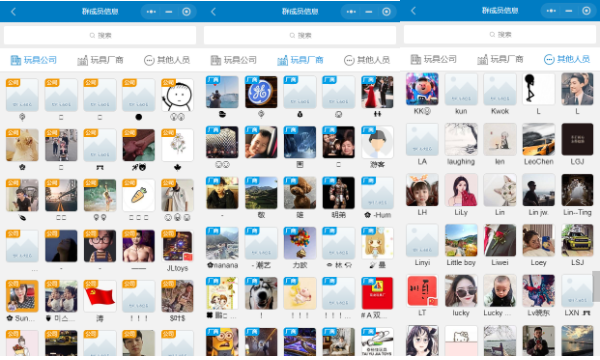Open more options in the 玩具厂商-highlighted panel header
This screenshot has height=360, width=600.
(x=351, y=12)
